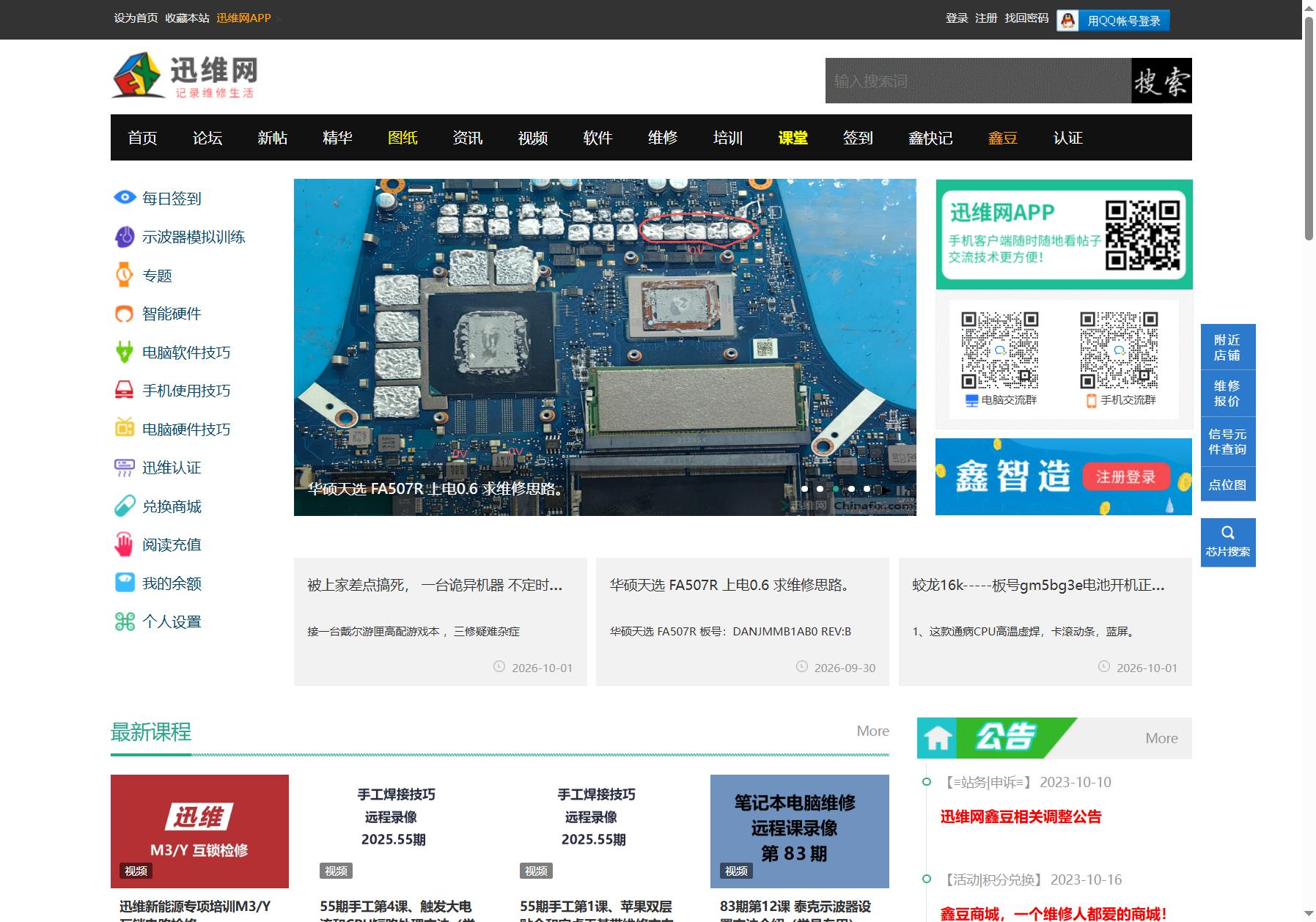Viewport: 1316px width, 922px height.
Task: Click the carousel next arrow
Action: [886, 489]
